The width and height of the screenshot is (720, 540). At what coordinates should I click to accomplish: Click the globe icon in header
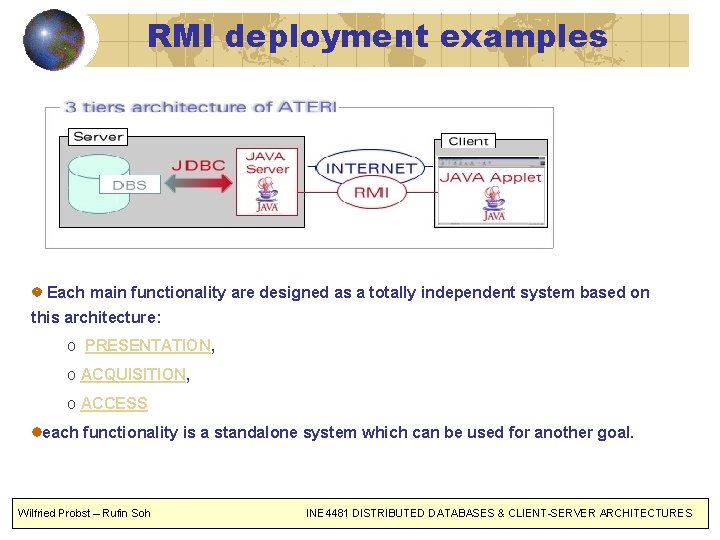54,40
